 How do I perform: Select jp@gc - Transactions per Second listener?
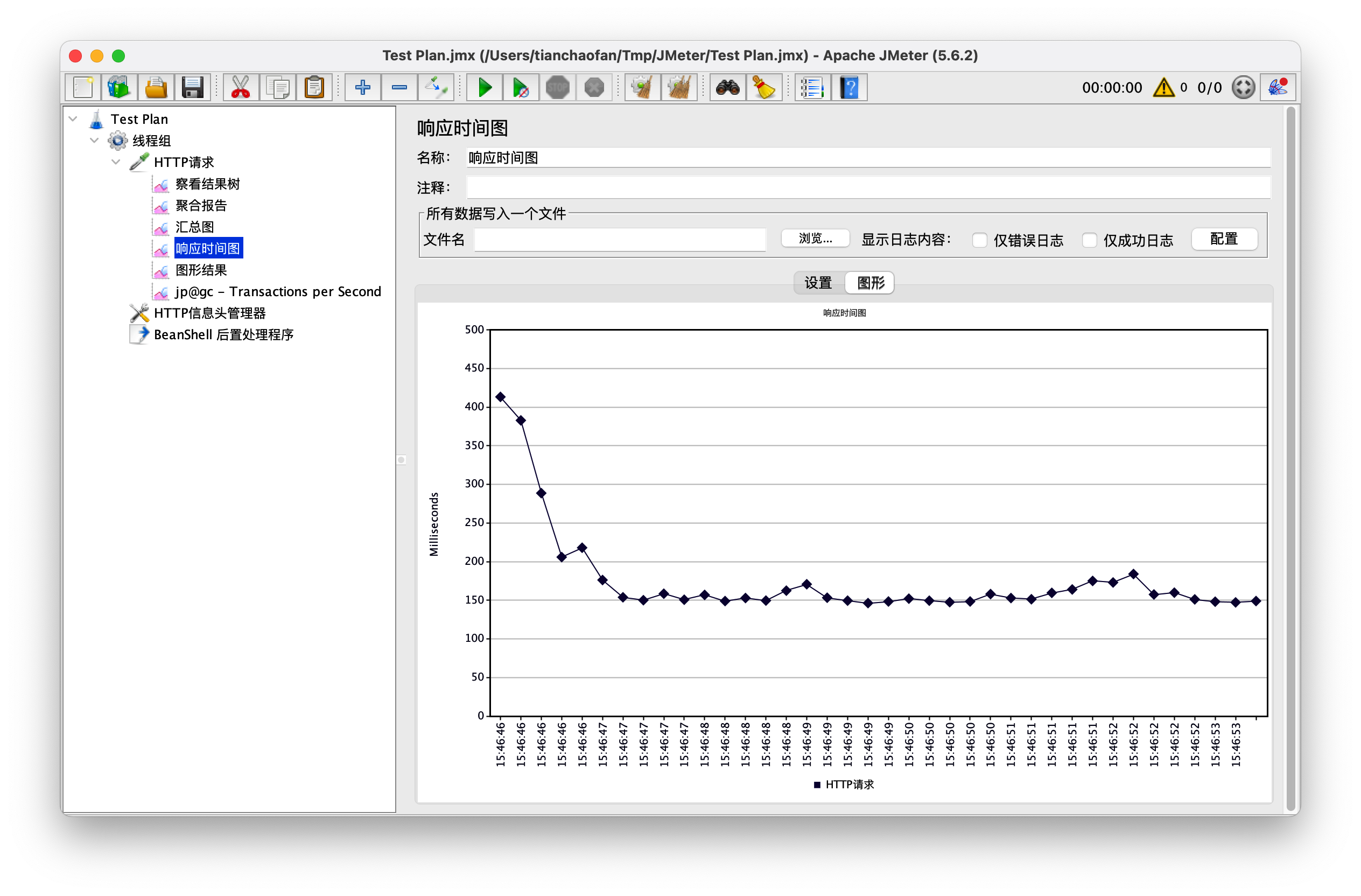[278, 292]
